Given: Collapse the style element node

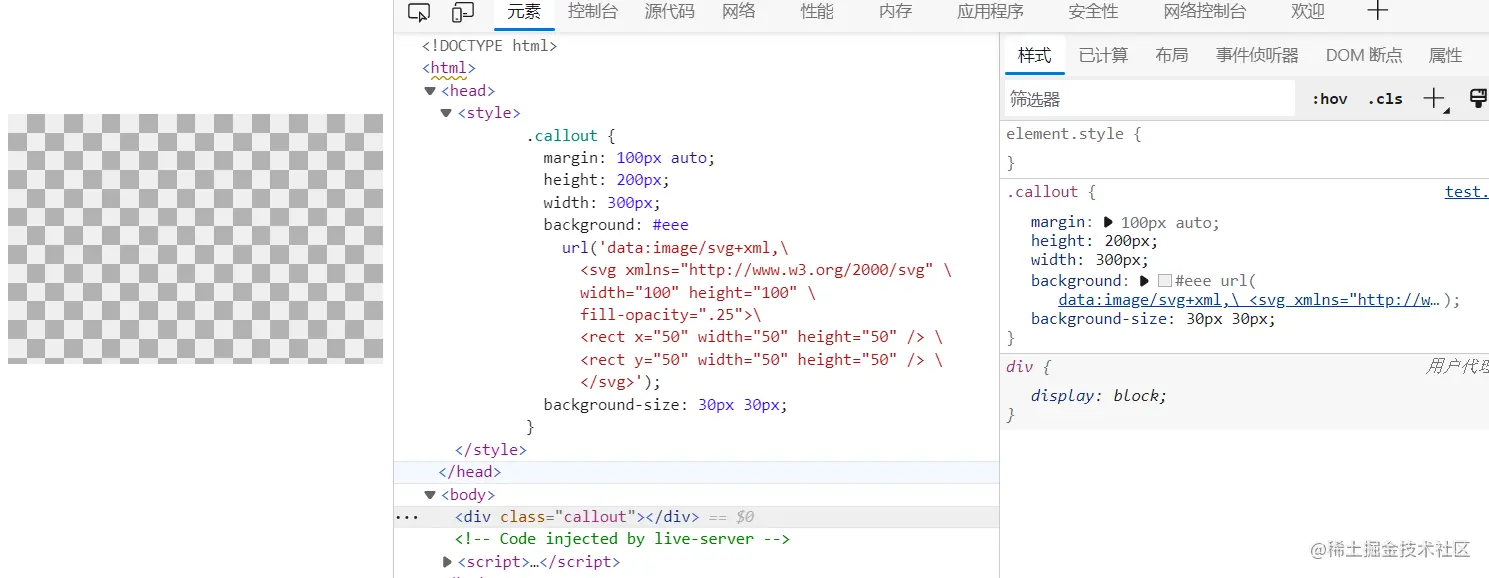Looking at the screenshot, I should [x=446, y=113].
